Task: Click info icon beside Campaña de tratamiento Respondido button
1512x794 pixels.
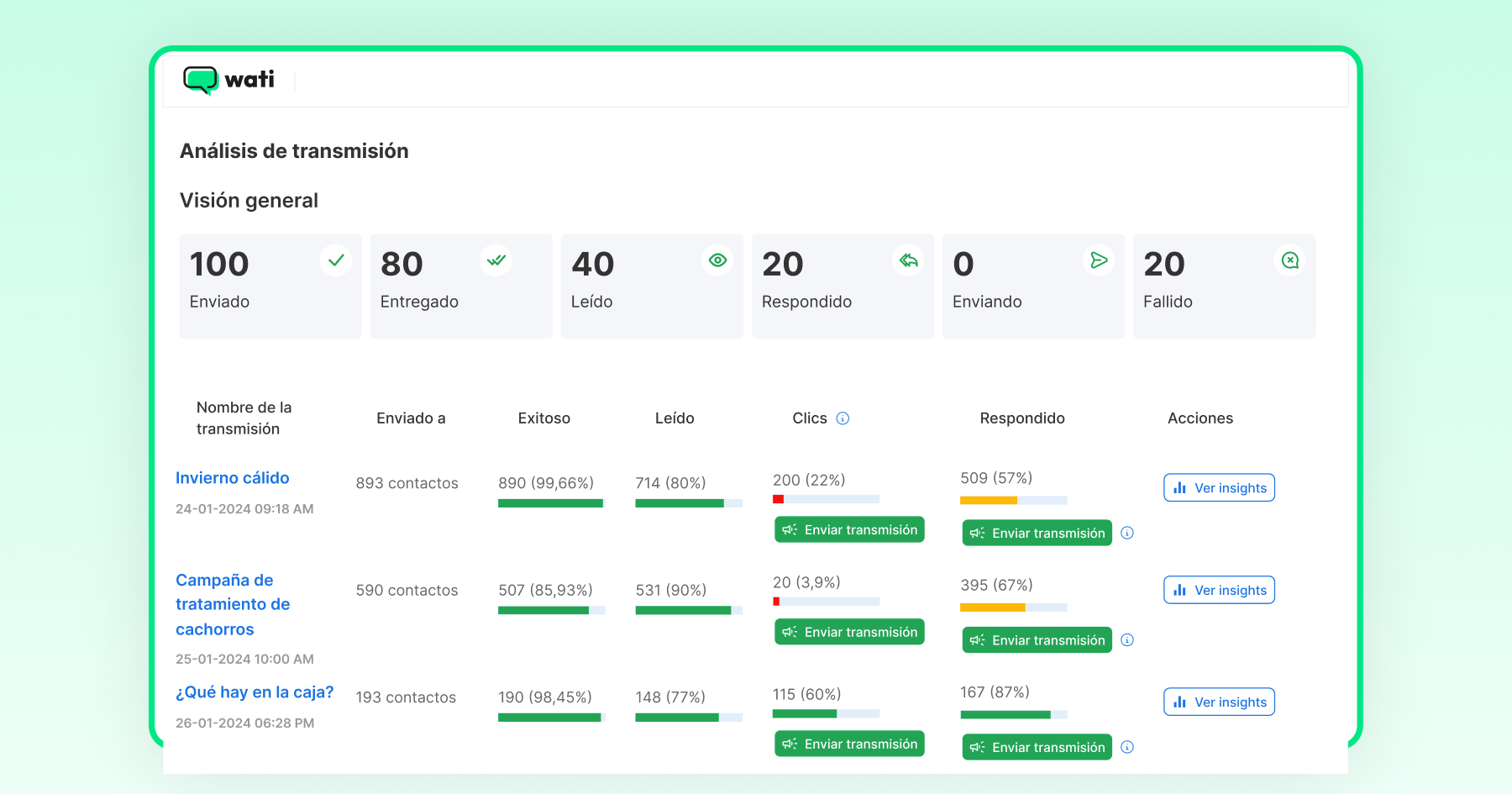Action: (x=1127, y=640)
